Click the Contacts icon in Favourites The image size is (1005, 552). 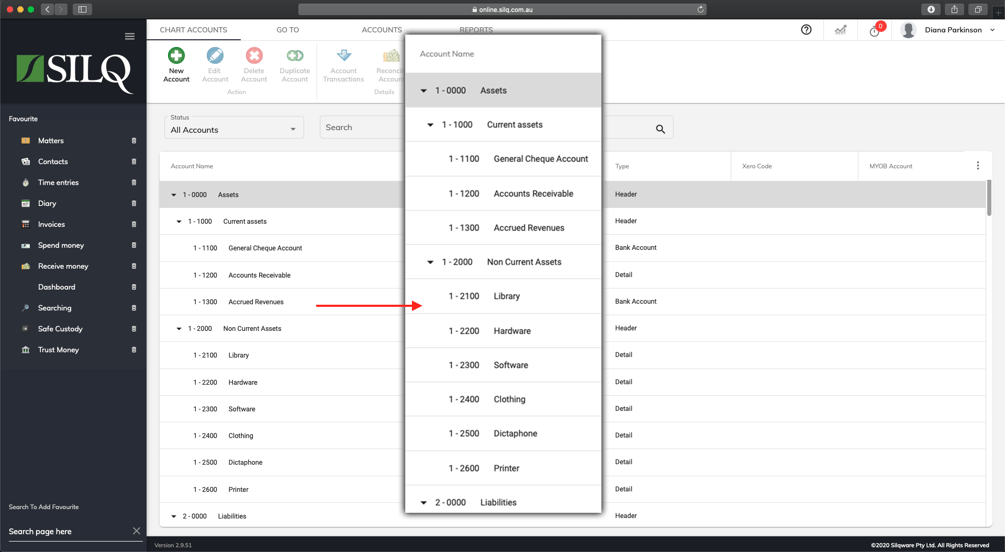[x=26, y=162]
